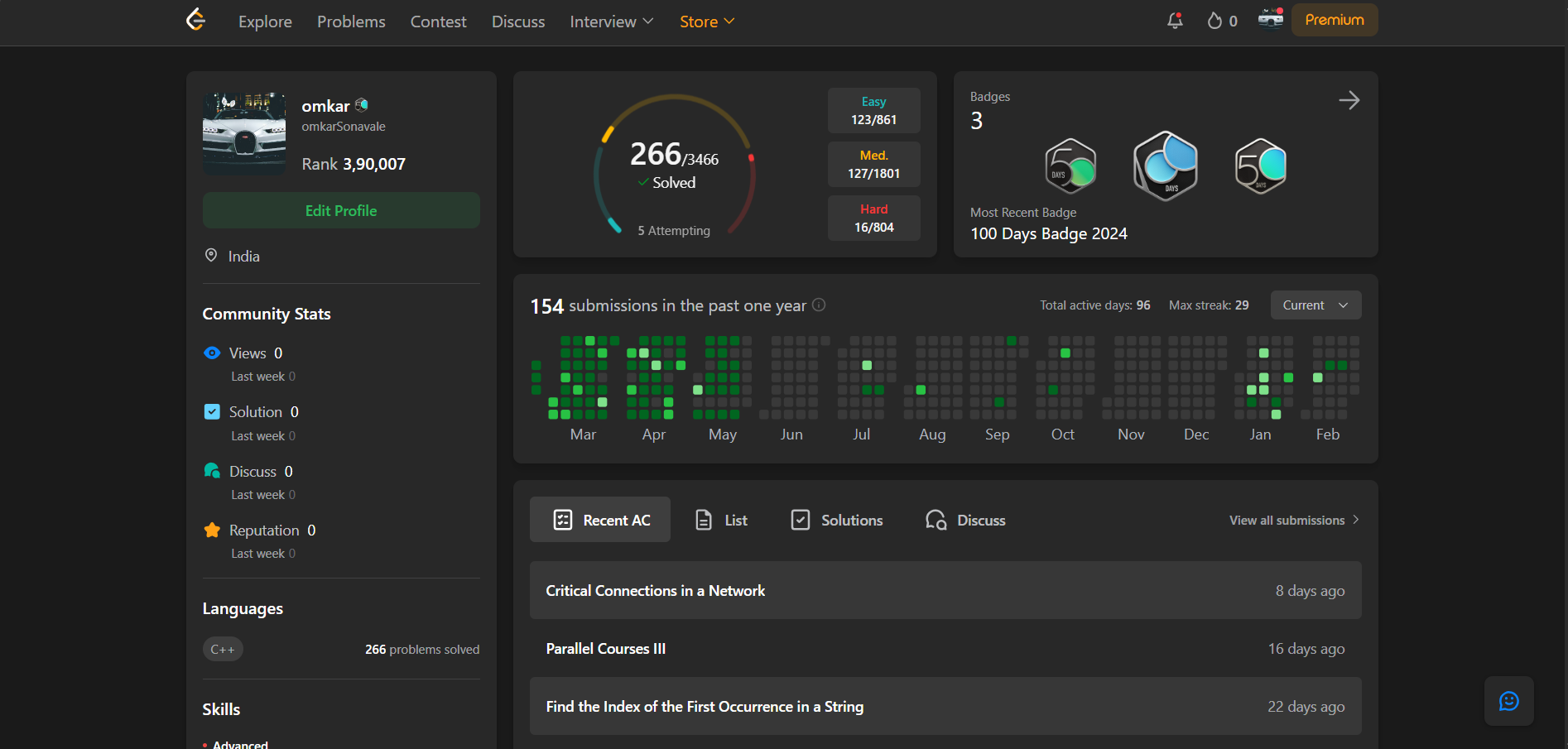Click the 5 Attempting text

point(674,230)
